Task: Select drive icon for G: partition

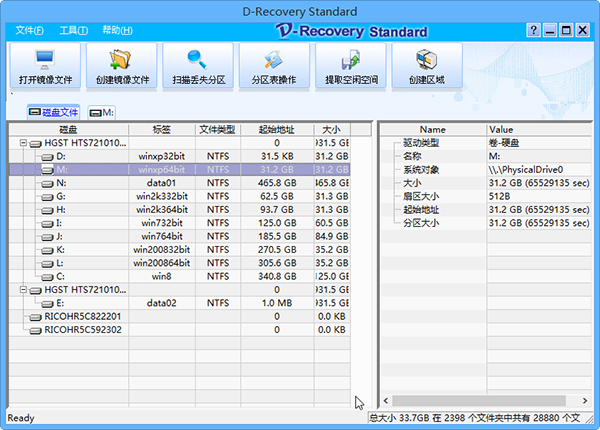Action: [47, 197]
